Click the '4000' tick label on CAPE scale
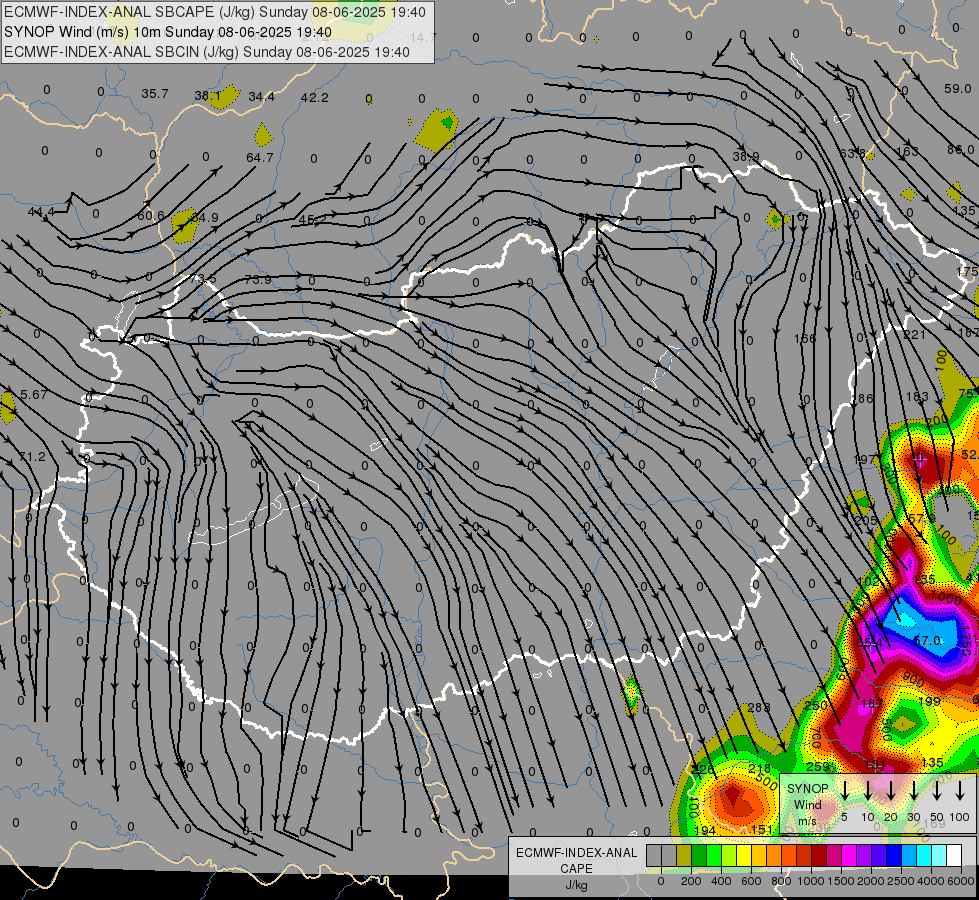 point(931,881)
